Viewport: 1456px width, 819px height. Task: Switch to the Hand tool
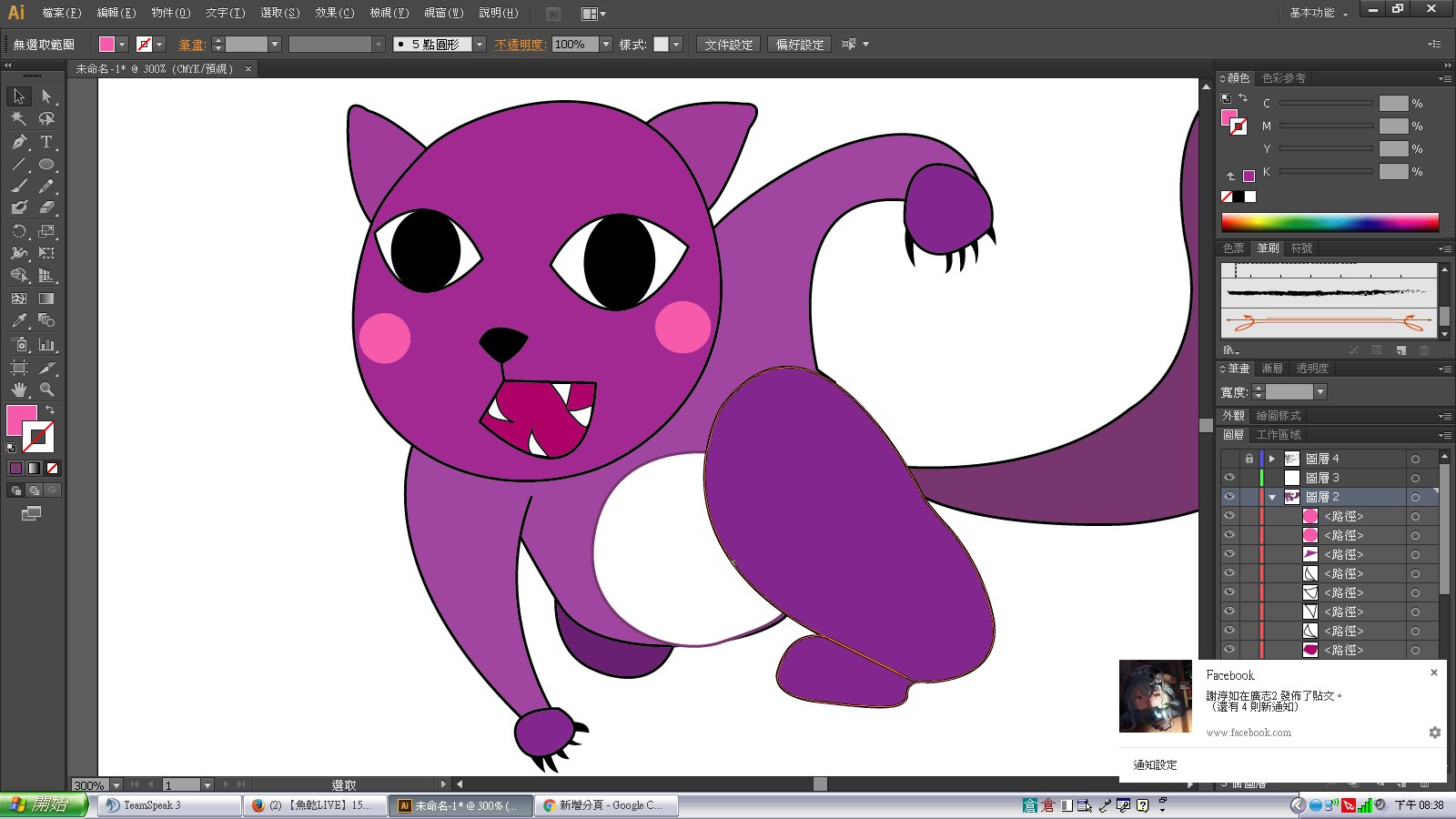[19, 389]
